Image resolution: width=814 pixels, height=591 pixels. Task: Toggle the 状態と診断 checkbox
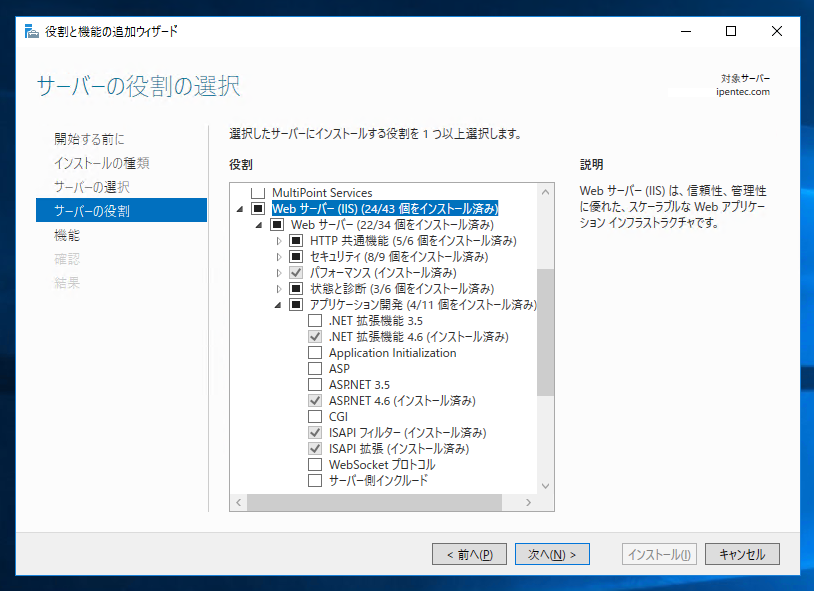click(x=296, y=289)
